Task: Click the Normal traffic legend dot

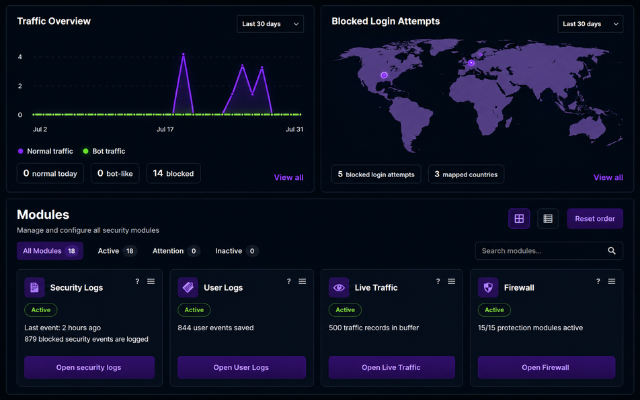Action: click(x=20, y=151)
